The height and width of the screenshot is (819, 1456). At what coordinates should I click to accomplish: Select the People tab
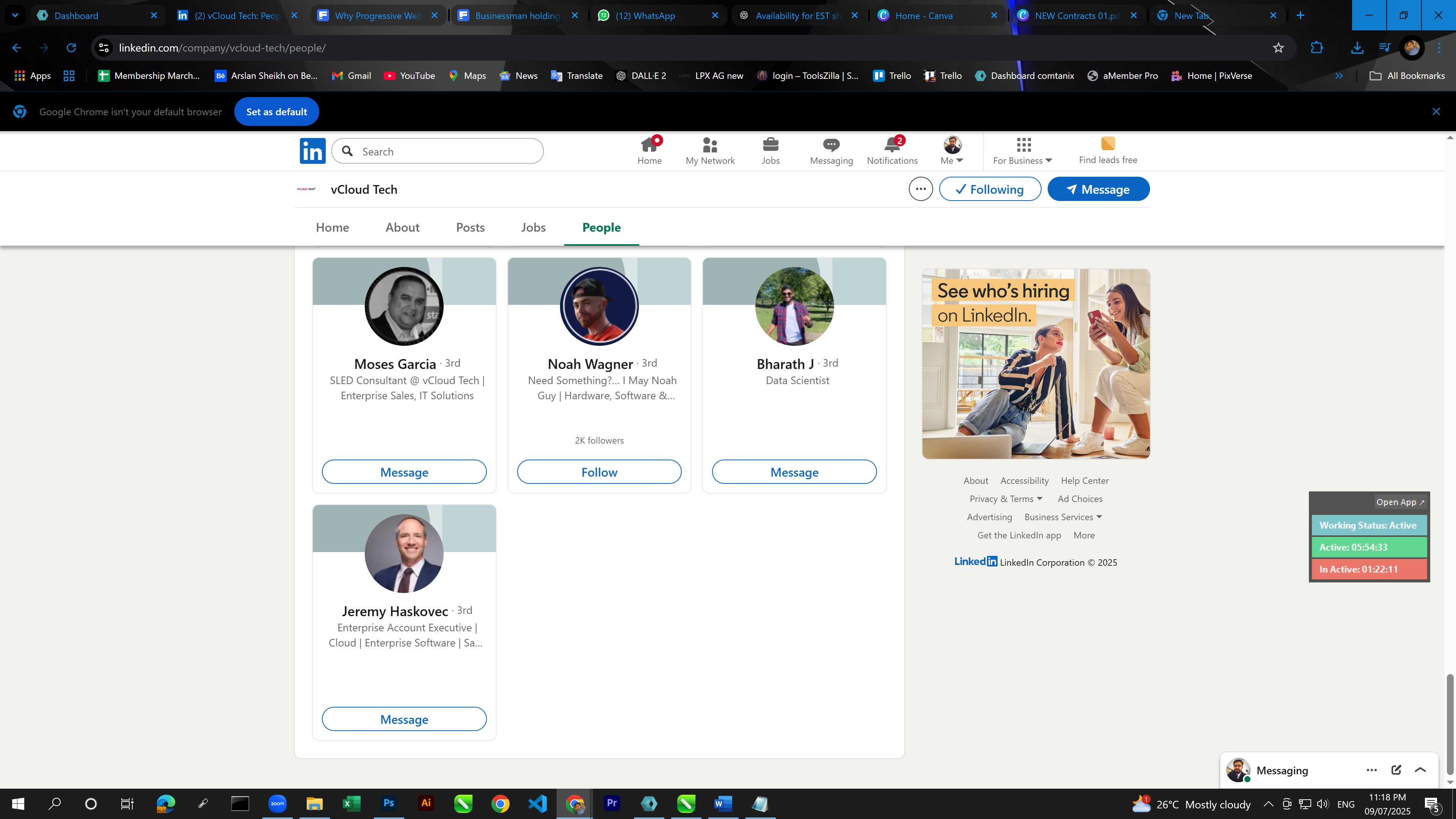click(601, 227)
